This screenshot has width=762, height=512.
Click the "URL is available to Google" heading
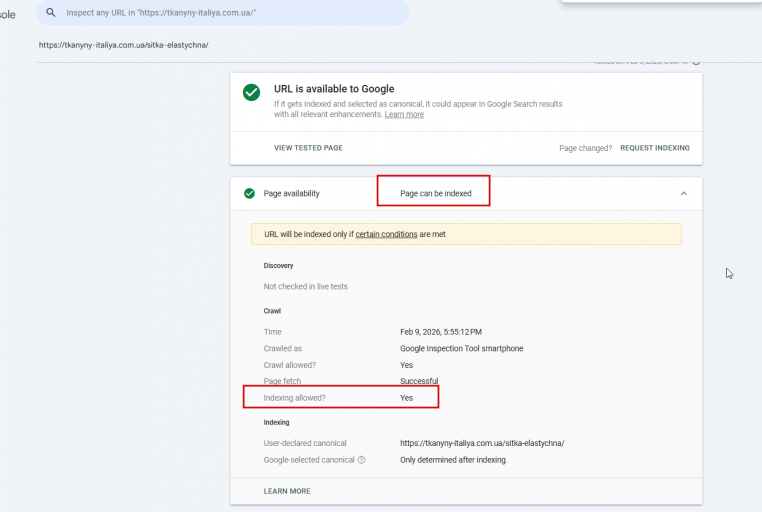pos(334,89)
